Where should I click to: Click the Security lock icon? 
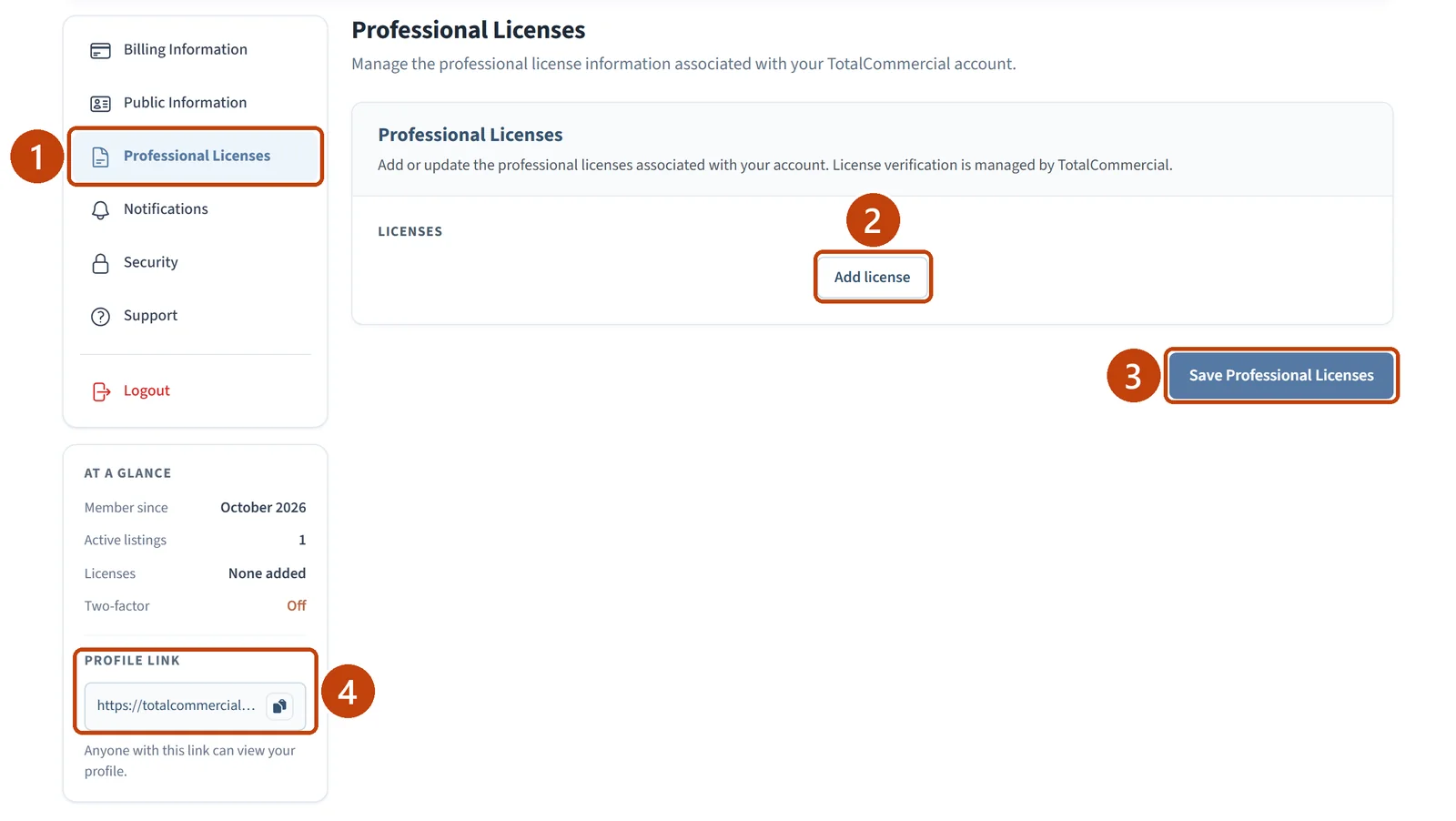click(x=100, y=263)
